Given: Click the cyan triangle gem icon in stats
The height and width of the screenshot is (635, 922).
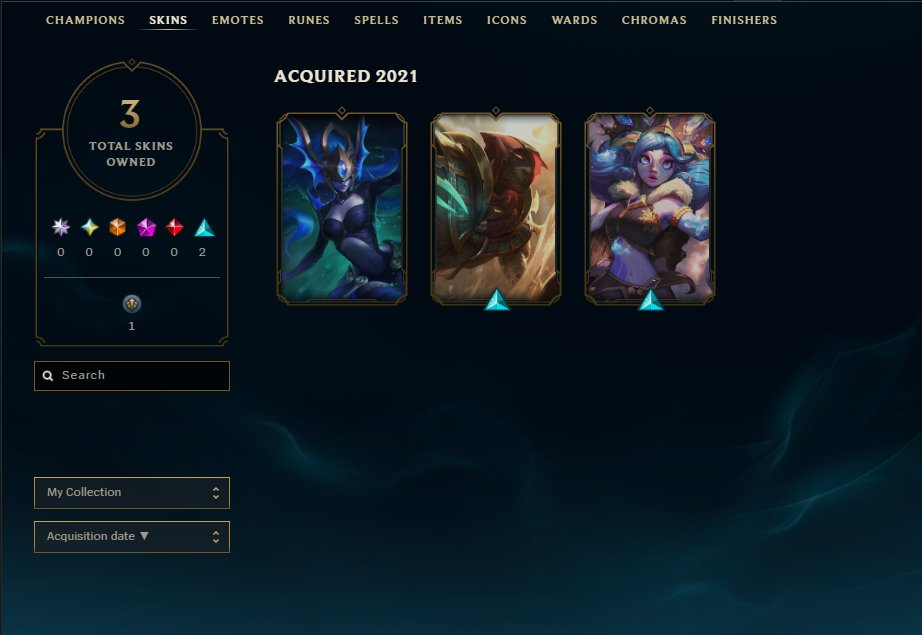Looking at the screenshot, I should [204, 228].
